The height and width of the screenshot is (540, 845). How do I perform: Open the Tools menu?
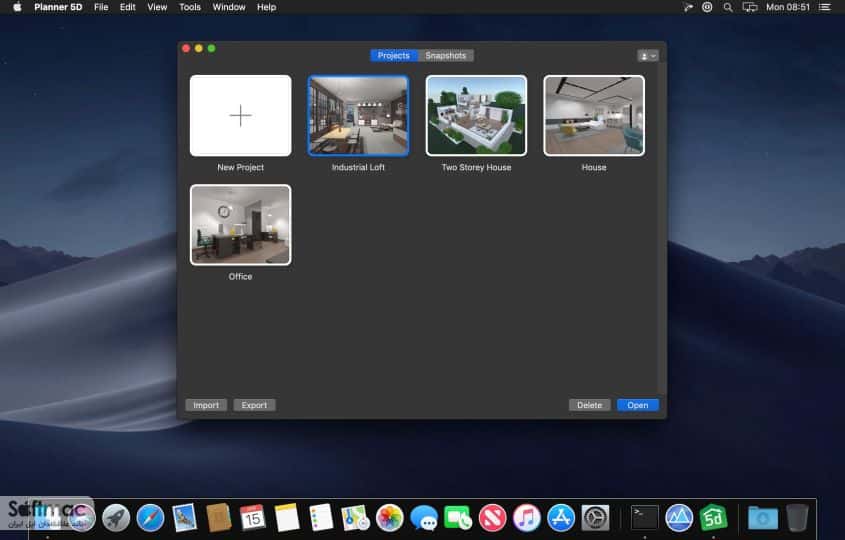pyautogui.click(x=190, y=7)
